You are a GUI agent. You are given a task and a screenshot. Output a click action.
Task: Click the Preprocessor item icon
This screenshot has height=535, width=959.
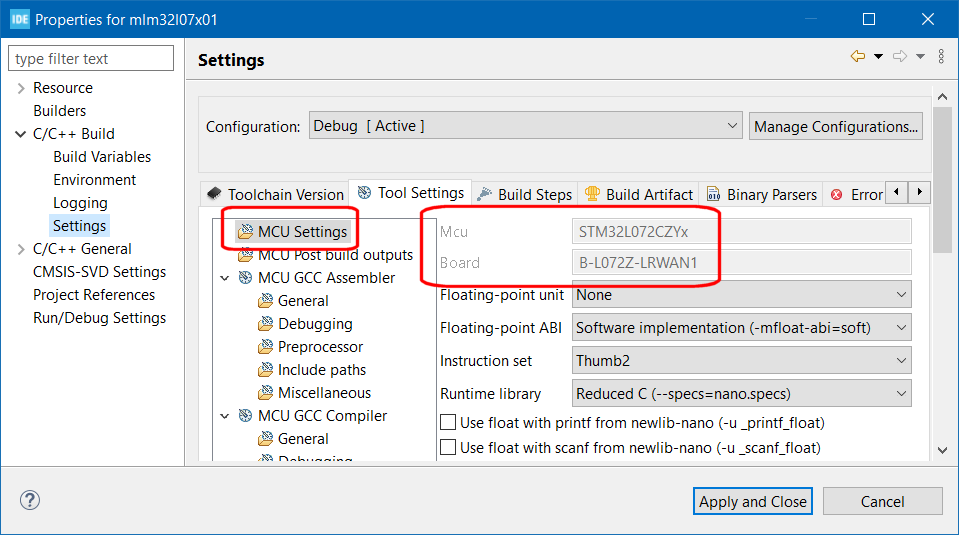[x=265, y=347]
